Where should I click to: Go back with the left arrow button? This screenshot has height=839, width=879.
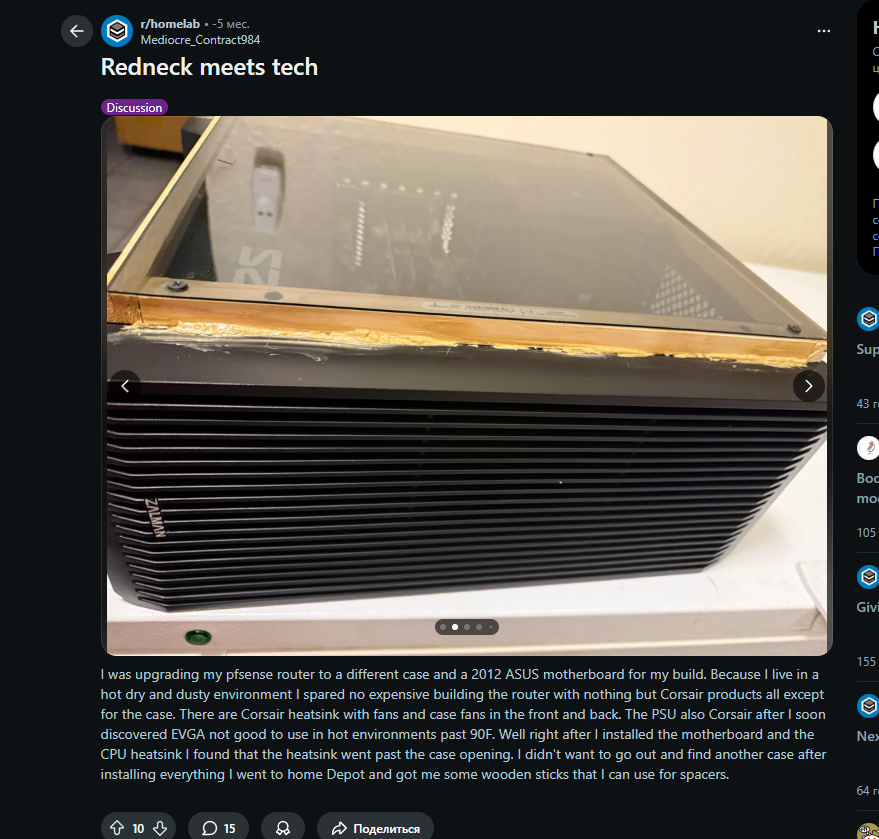(77, 31)
